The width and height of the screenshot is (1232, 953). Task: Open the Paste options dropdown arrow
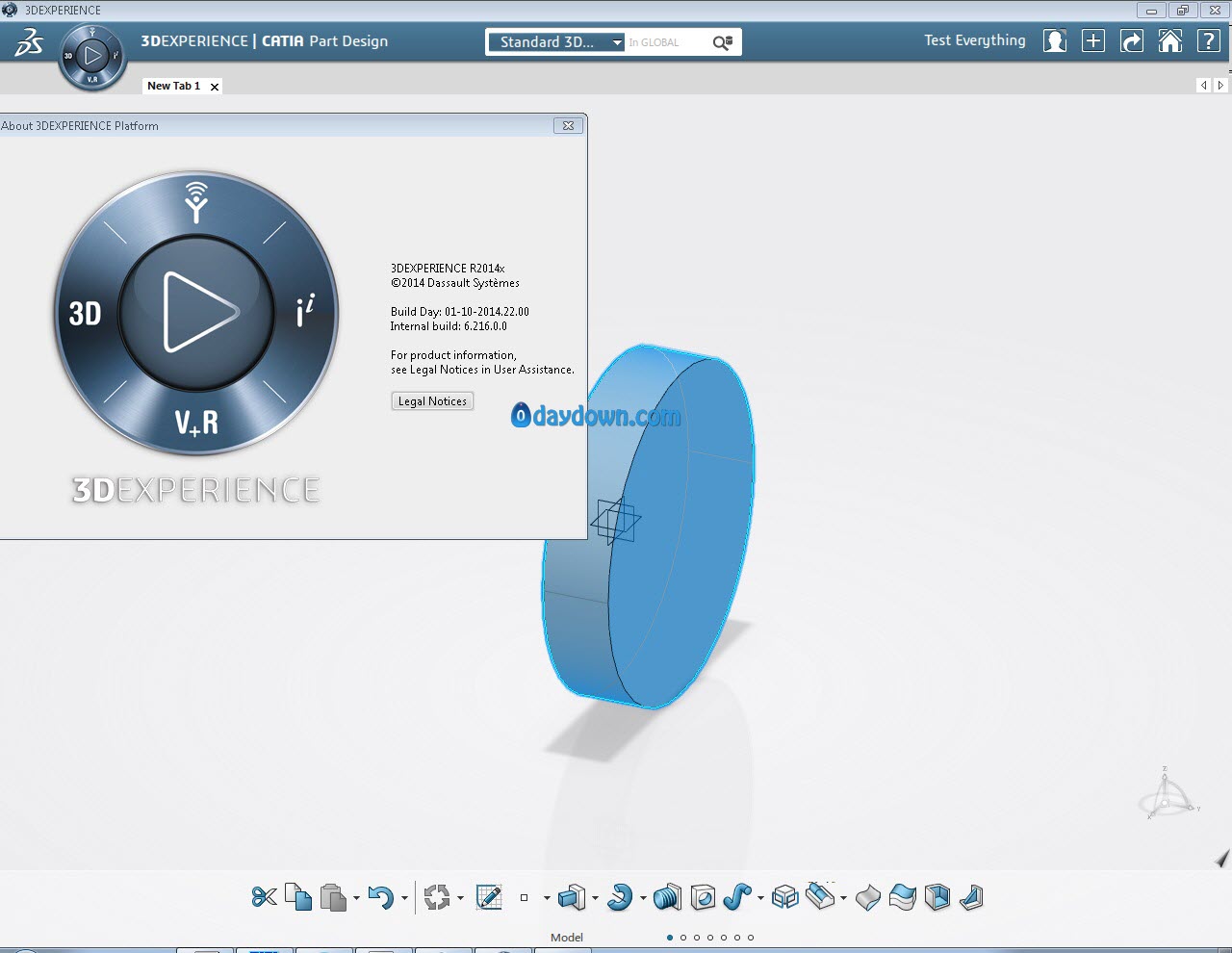tap(356, 898)
